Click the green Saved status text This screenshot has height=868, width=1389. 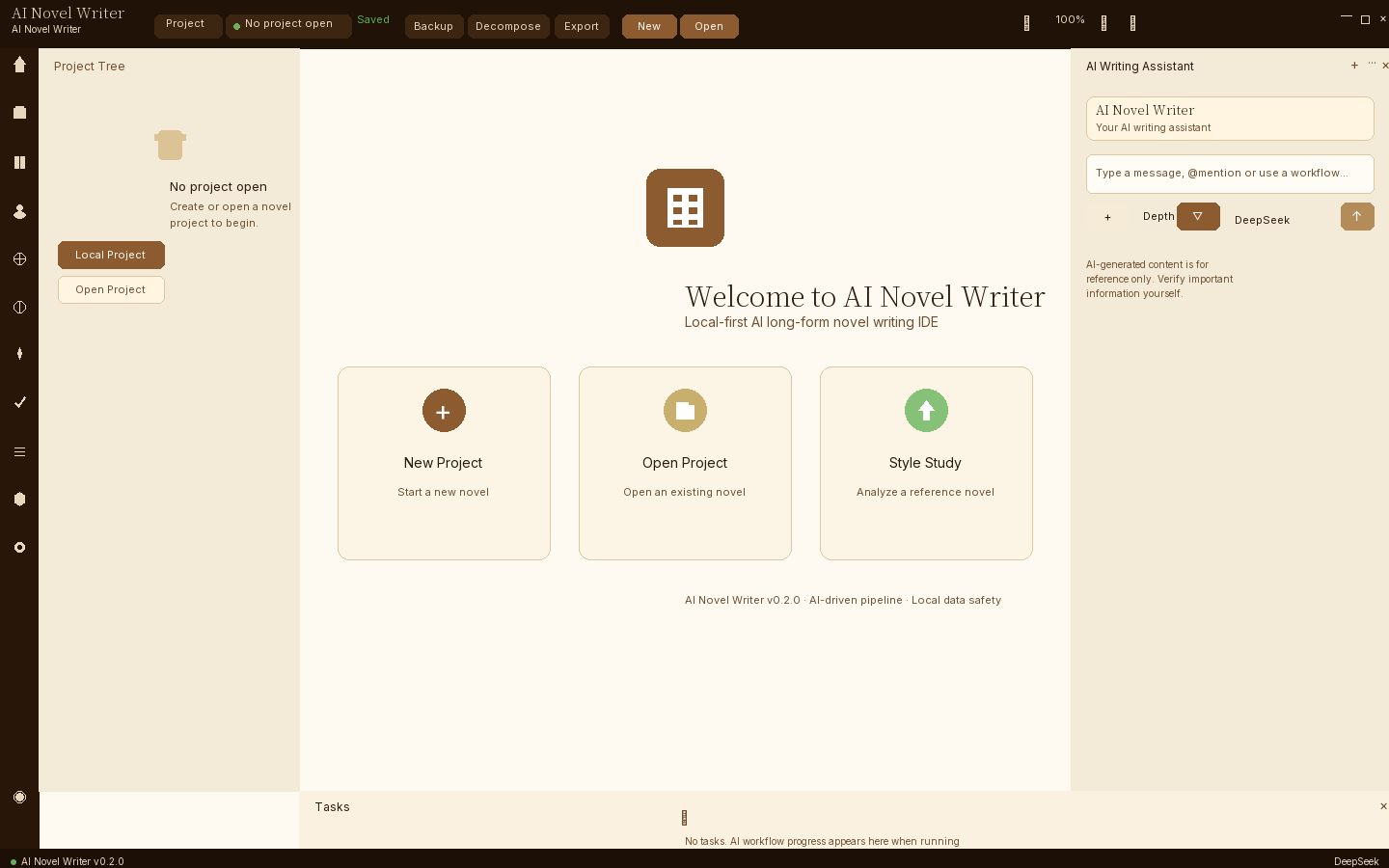click(x=373, y=19)
